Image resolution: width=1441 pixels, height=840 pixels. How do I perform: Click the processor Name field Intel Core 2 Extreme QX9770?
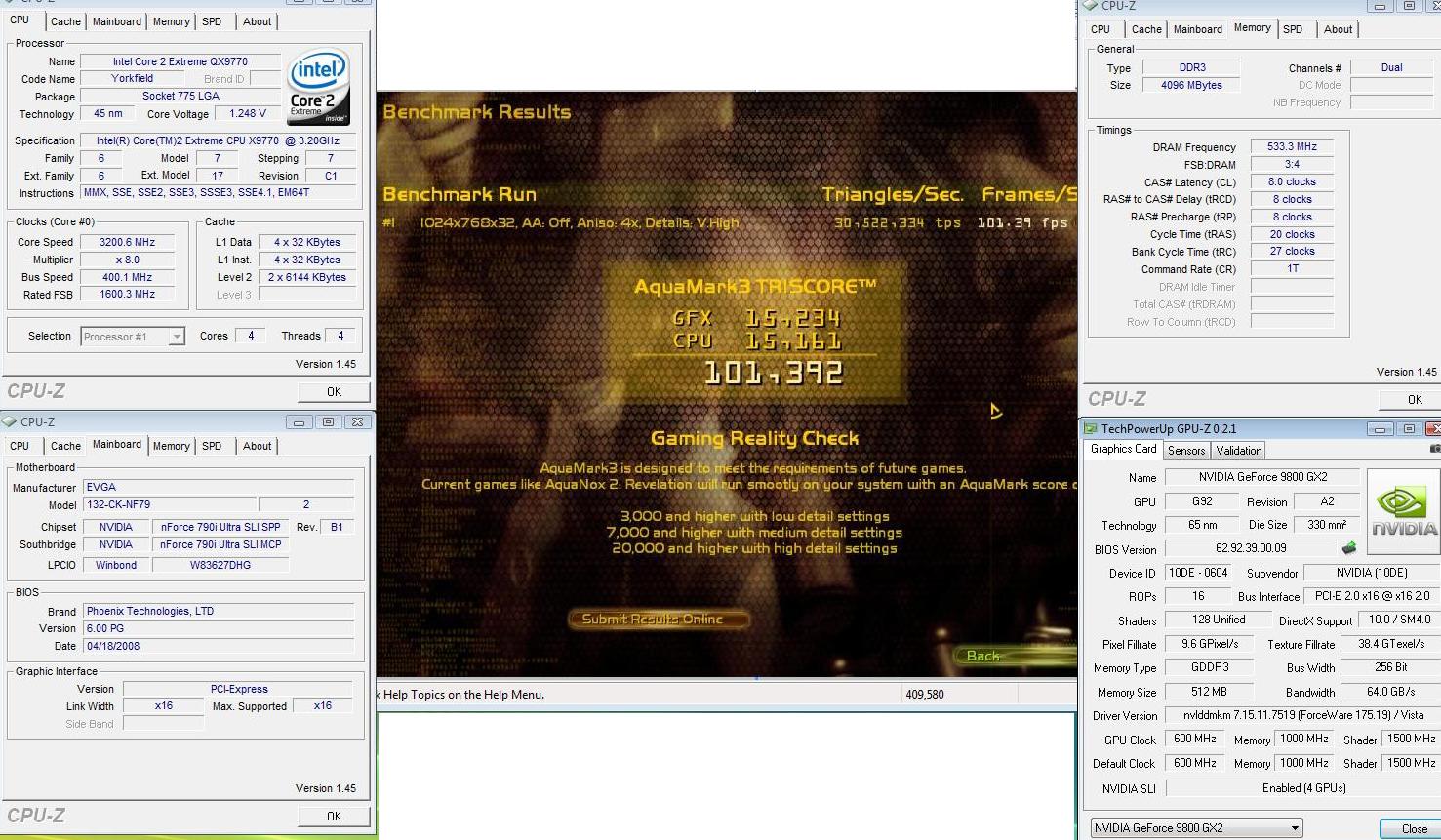[180, 61]
